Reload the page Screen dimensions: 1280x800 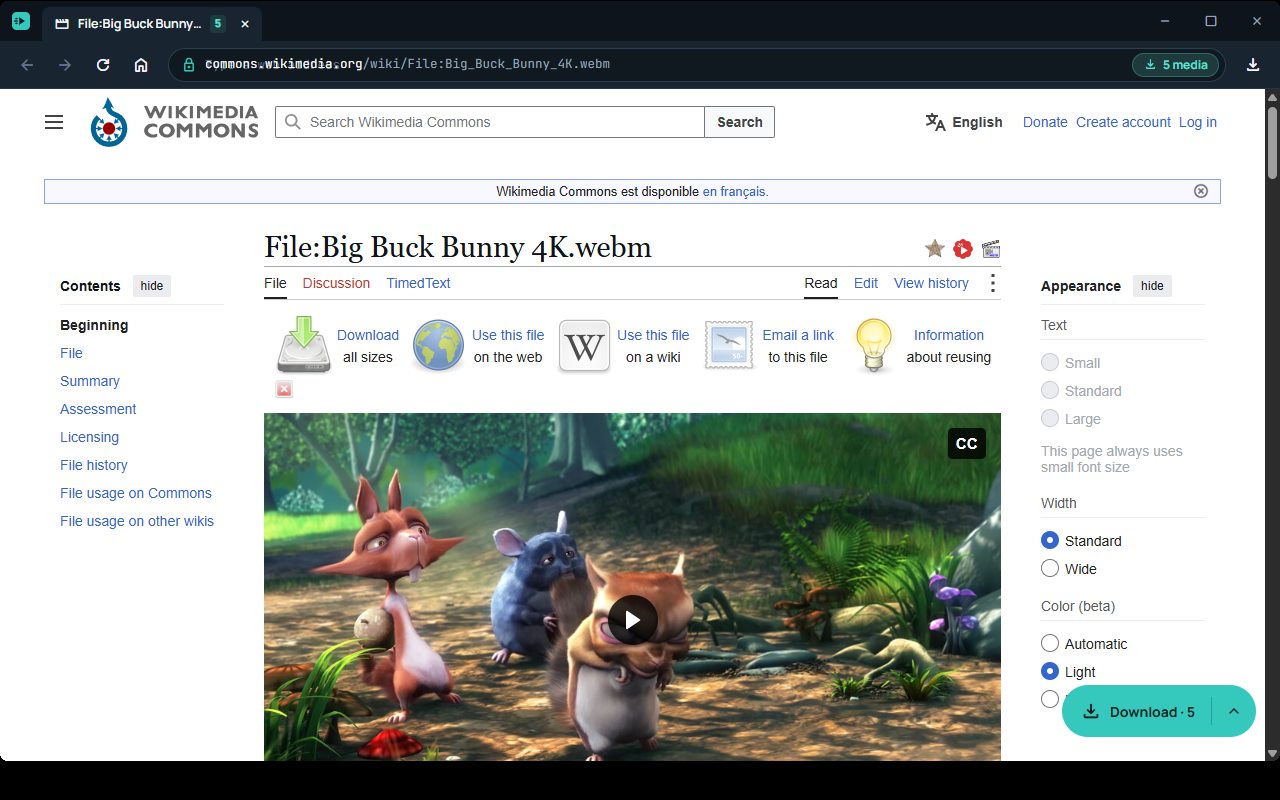click(103, 65)
